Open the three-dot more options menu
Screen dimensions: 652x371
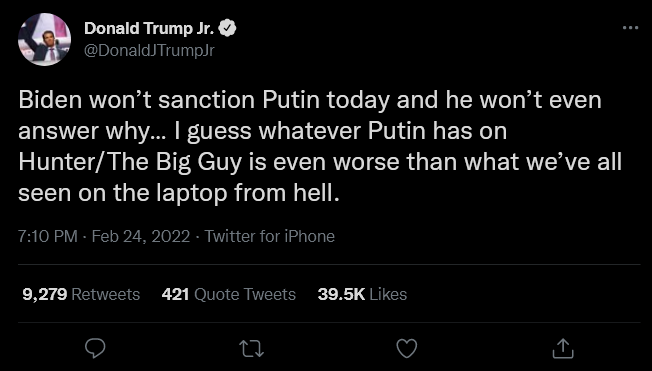click(630, 28)
